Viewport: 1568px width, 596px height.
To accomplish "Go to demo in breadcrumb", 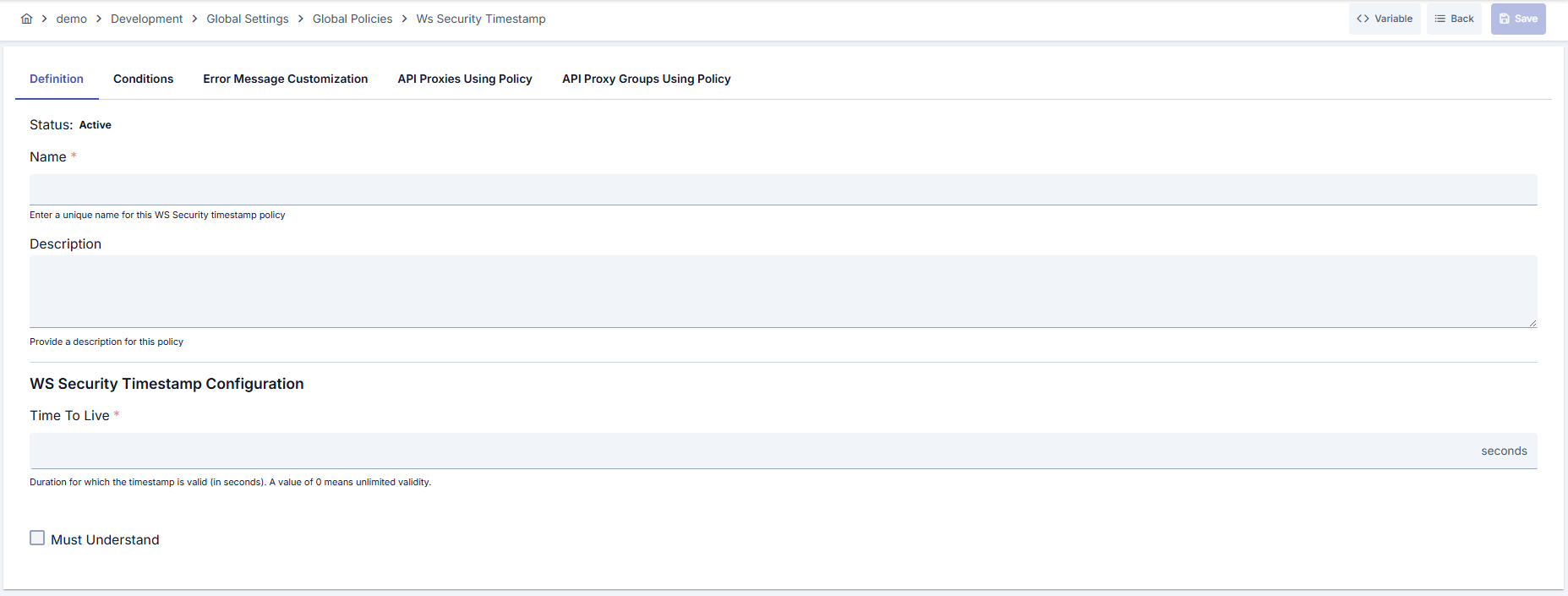I will pos(72,19).
